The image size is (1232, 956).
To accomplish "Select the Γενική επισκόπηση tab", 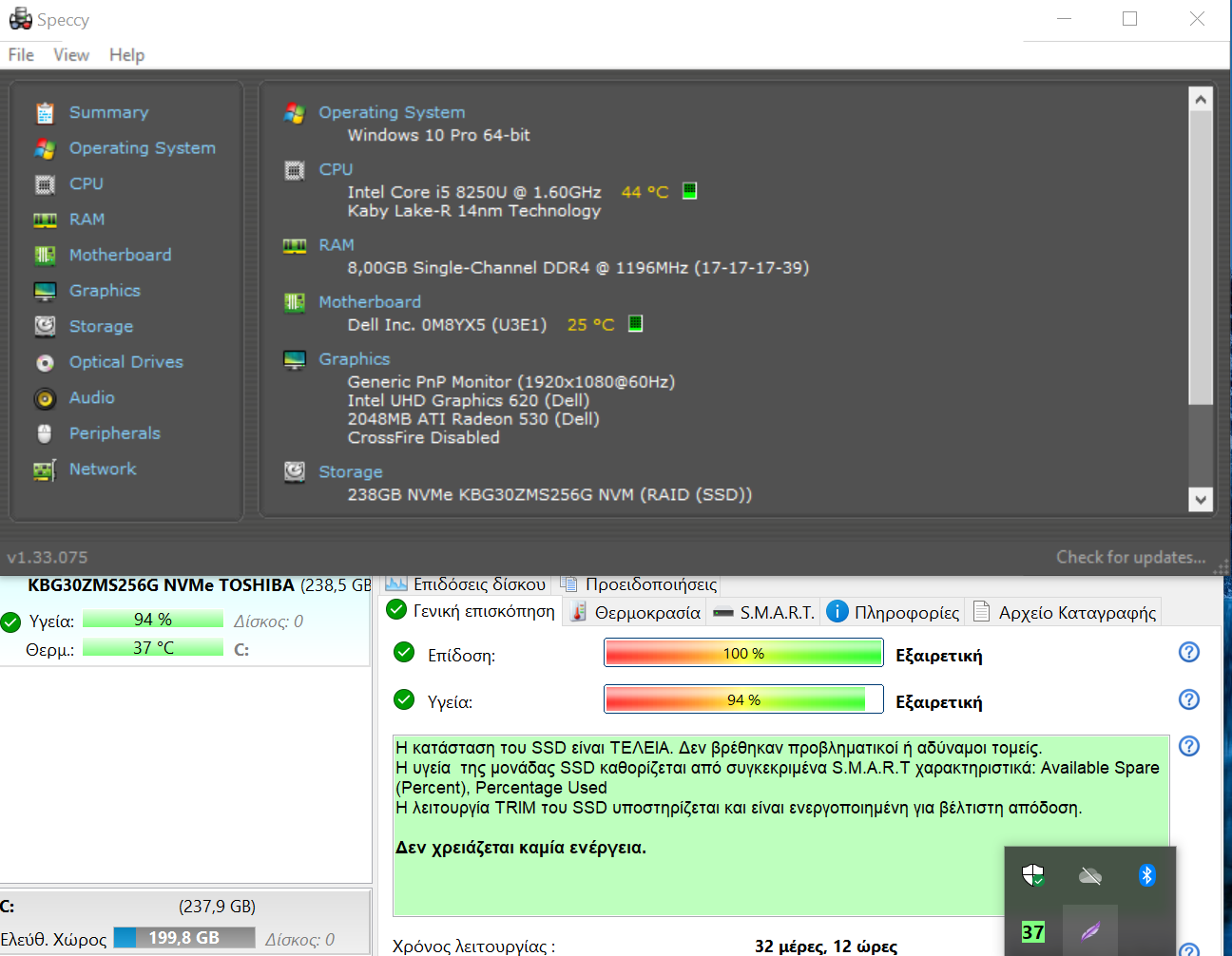I will click(x=472, y=611).
